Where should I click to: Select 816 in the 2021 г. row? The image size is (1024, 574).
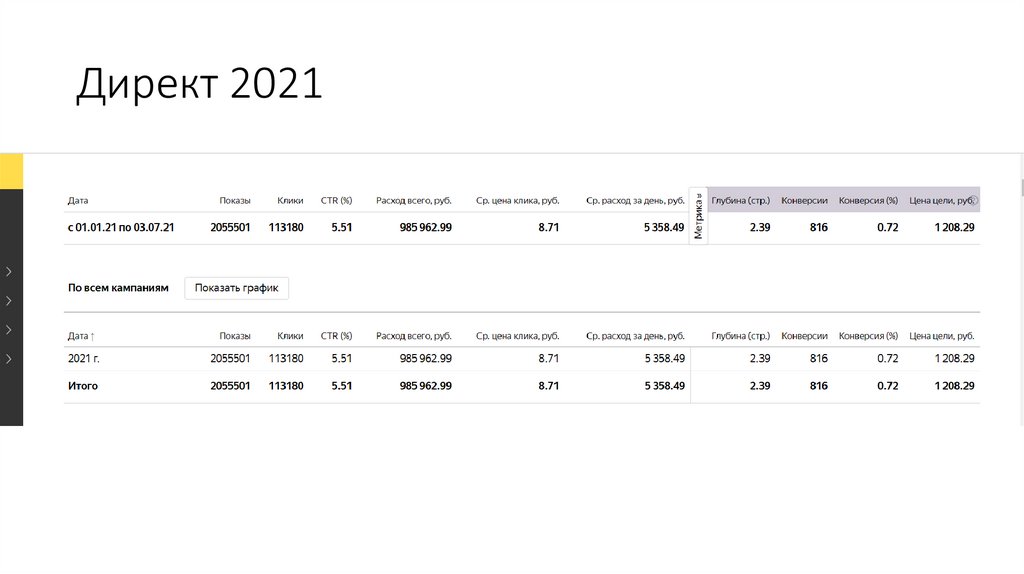(x=819, y=359)
